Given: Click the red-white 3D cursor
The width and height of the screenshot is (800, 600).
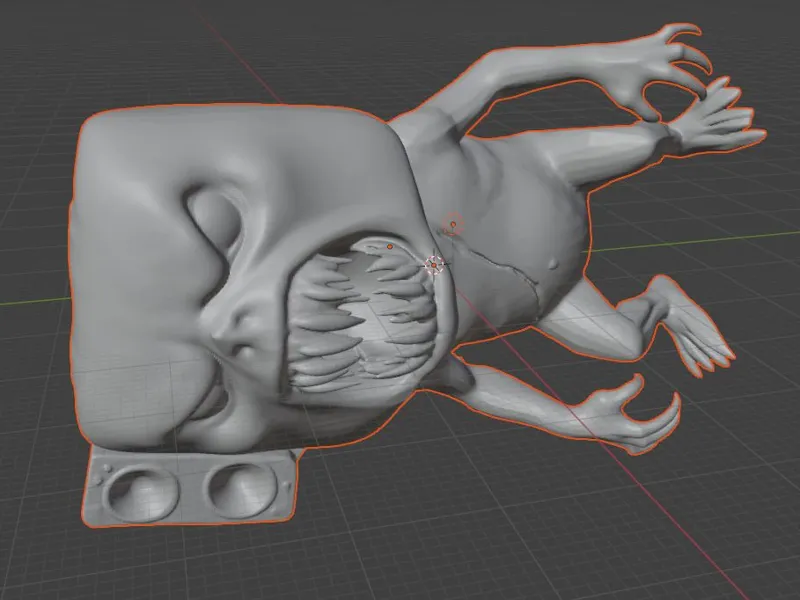Looking at the screenshot, I should [x=434, y=265].
